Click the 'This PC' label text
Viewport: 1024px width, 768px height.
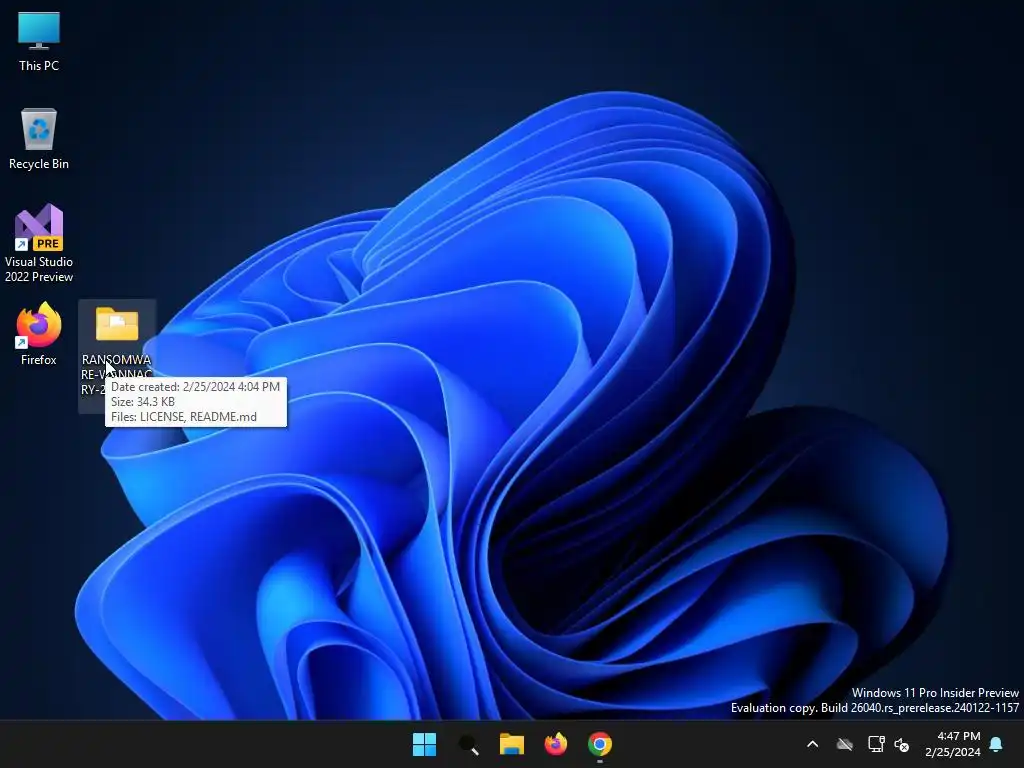(39, 65)
